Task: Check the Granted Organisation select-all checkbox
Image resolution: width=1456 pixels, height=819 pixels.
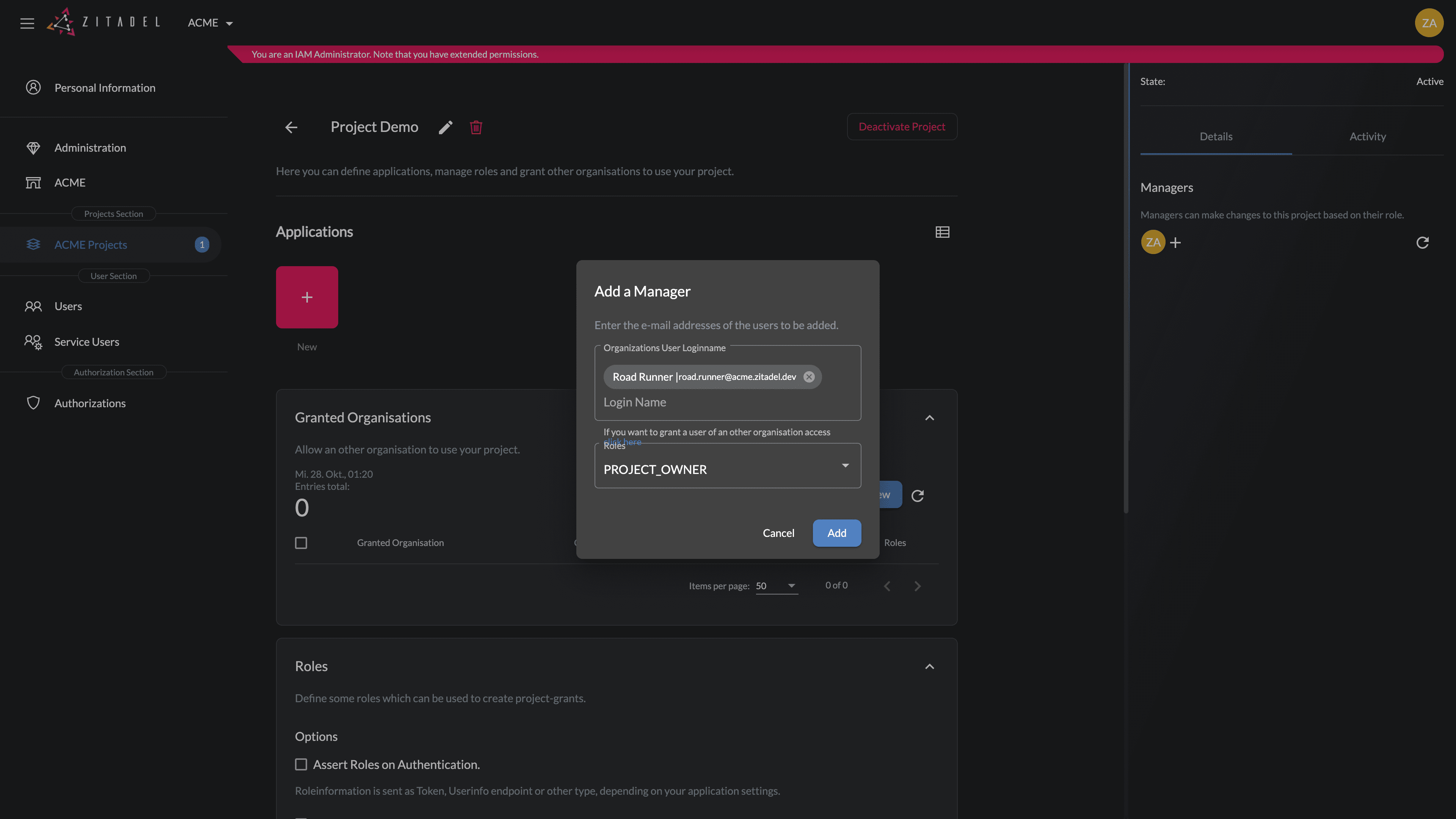Action: coord(301,543)
